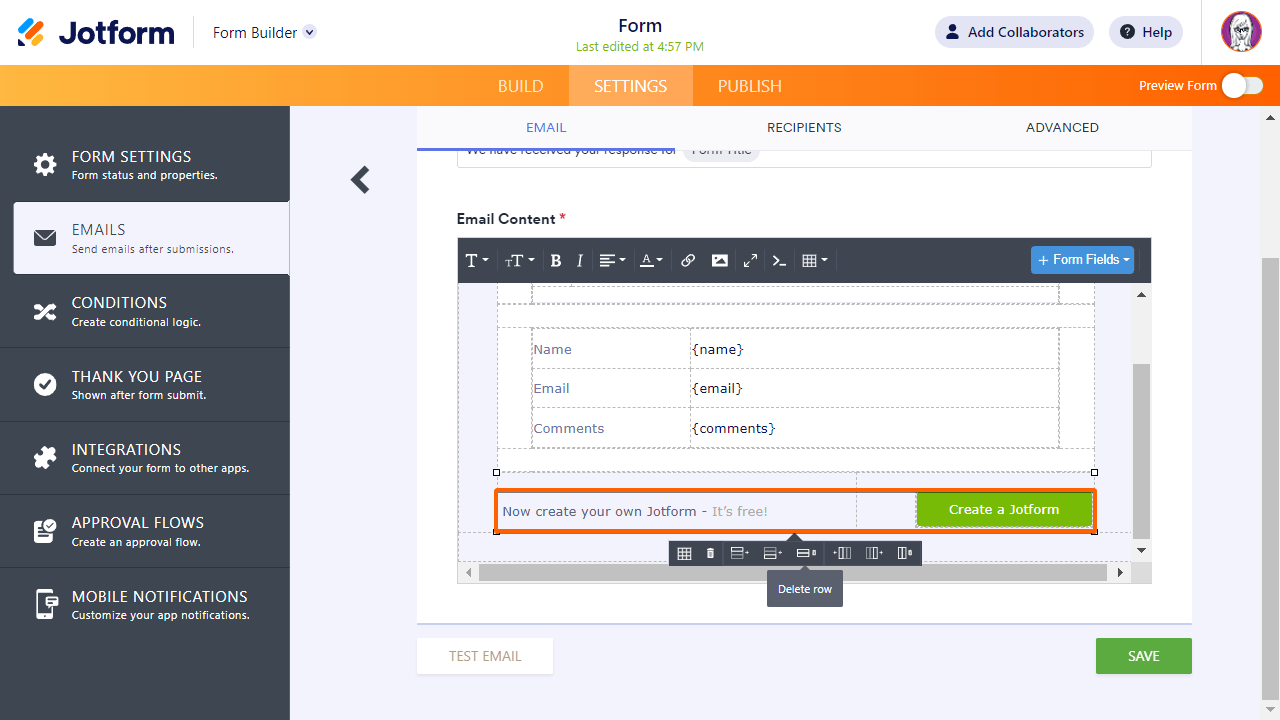Open the text color dropdown
This screenshot has width=1280, height=720.
(x=652, y=261)
